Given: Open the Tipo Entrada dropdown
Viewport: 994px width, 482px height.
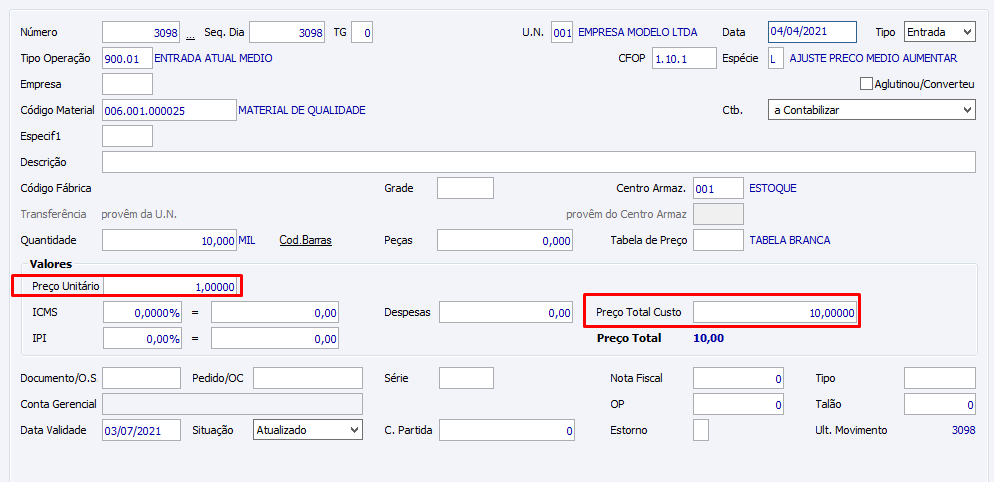Looking at the screenshot, I should point(939,33).
